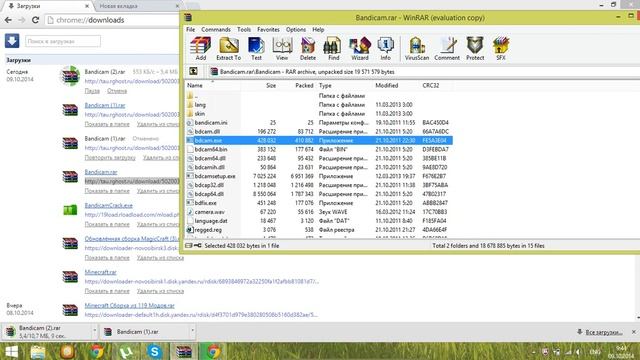Open Skype from the taskbar
Screen dimensions: 640x360
154,351
